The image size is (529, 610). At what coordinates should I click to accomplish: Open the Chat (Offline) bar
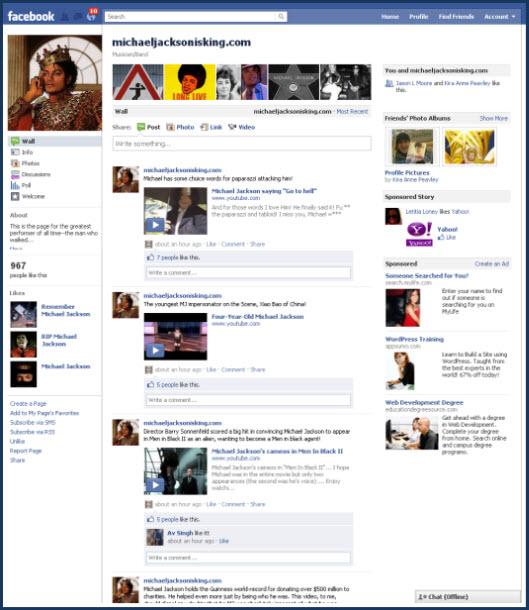(x=468, y=597)
